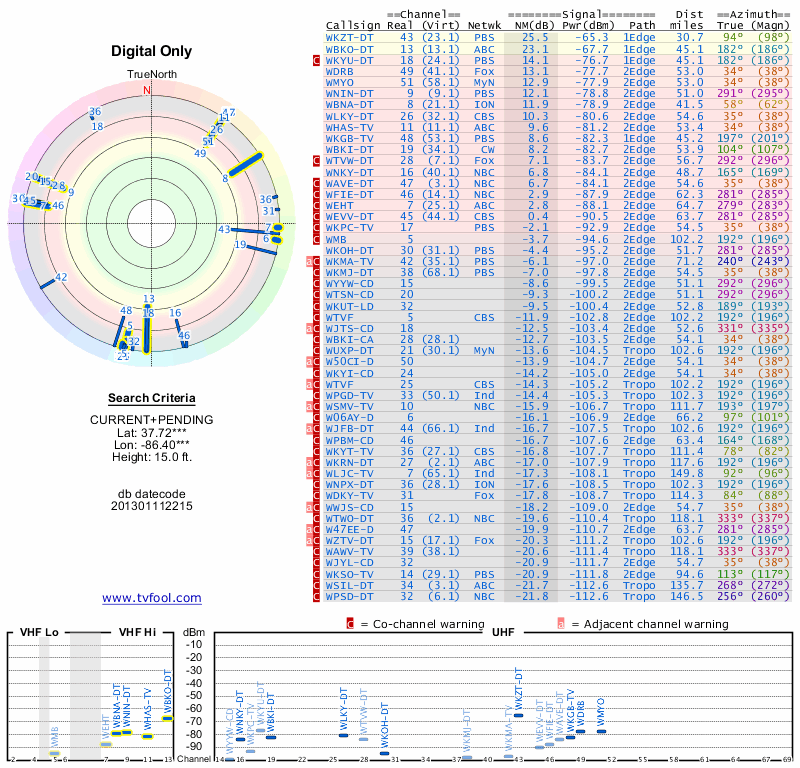Click the Callsign column header
Screen dimensions: 800x768
click(x=353, y=24)
